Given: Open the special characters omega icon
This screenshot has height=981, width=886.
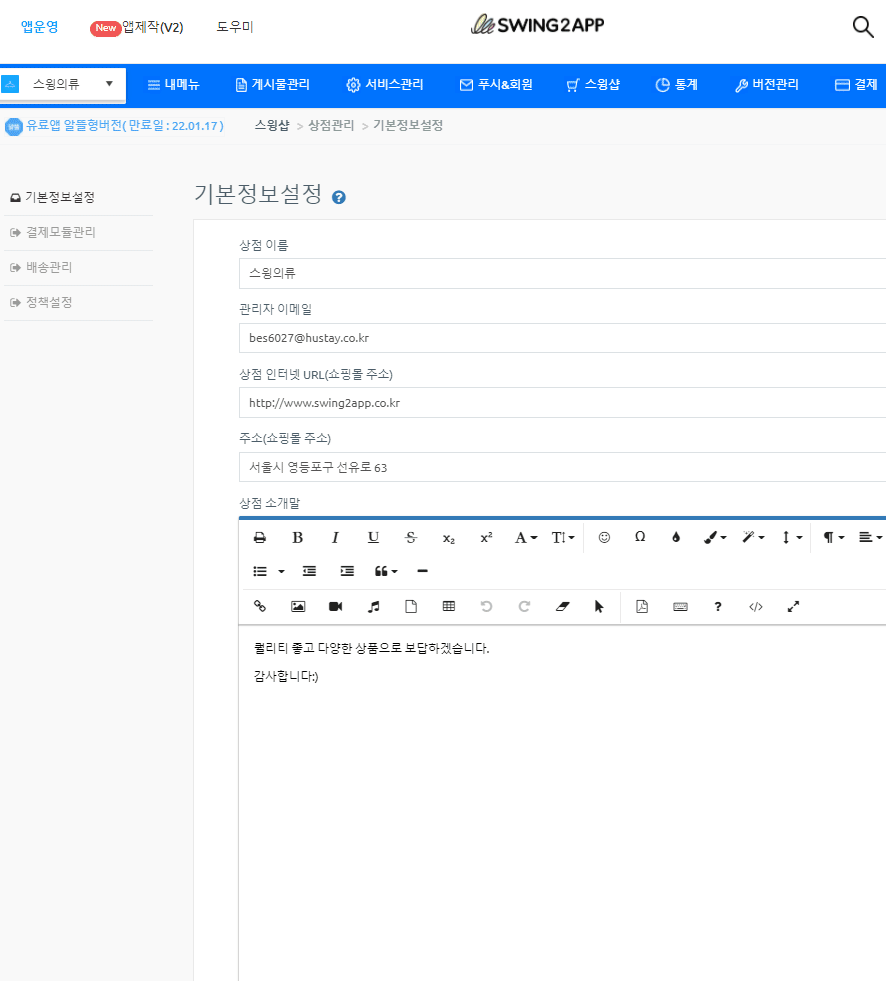Looking at the screenshot, I should tap(640, 537).
